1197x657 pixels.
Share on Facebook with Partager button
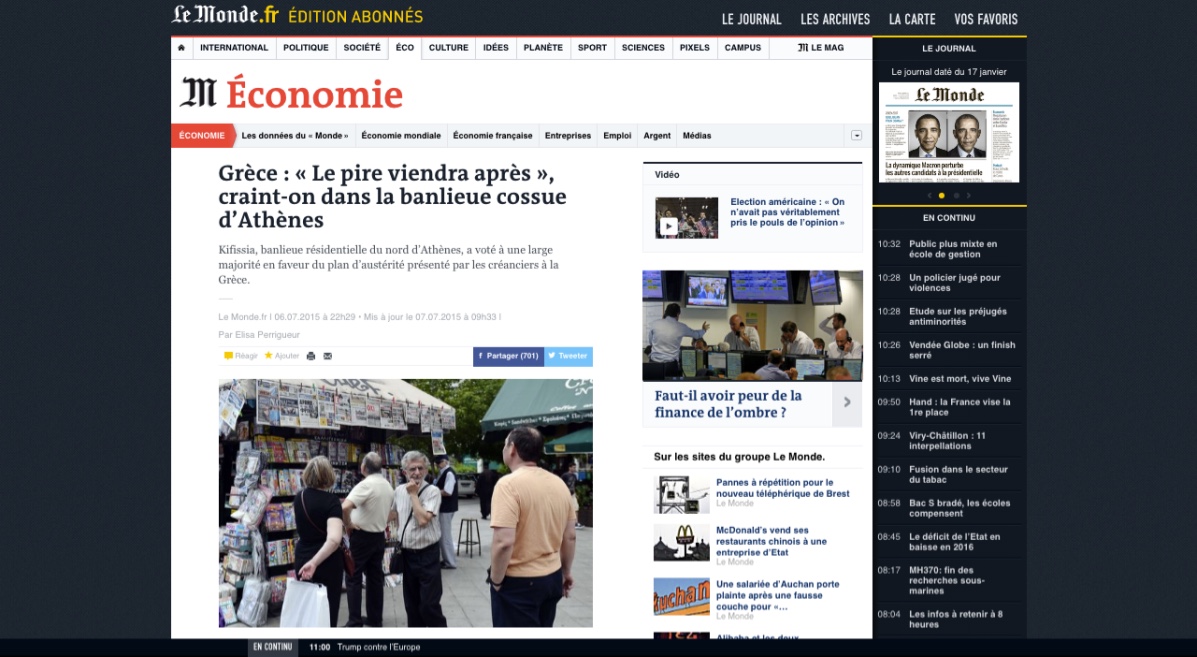508,356
